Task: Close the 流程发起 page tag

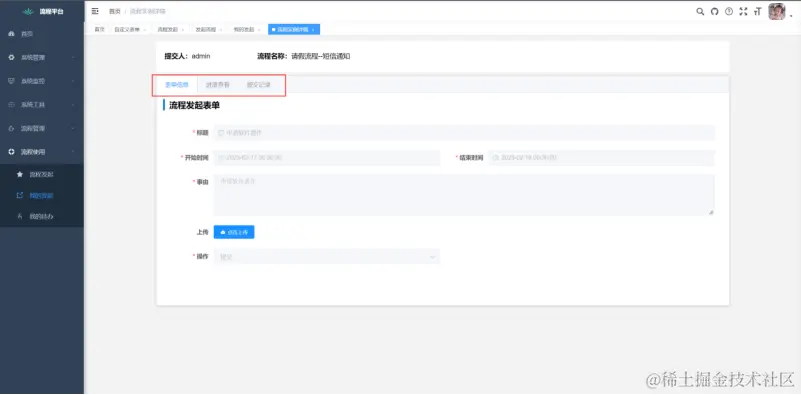Action: pyautogui.click(x=183, y=30)
